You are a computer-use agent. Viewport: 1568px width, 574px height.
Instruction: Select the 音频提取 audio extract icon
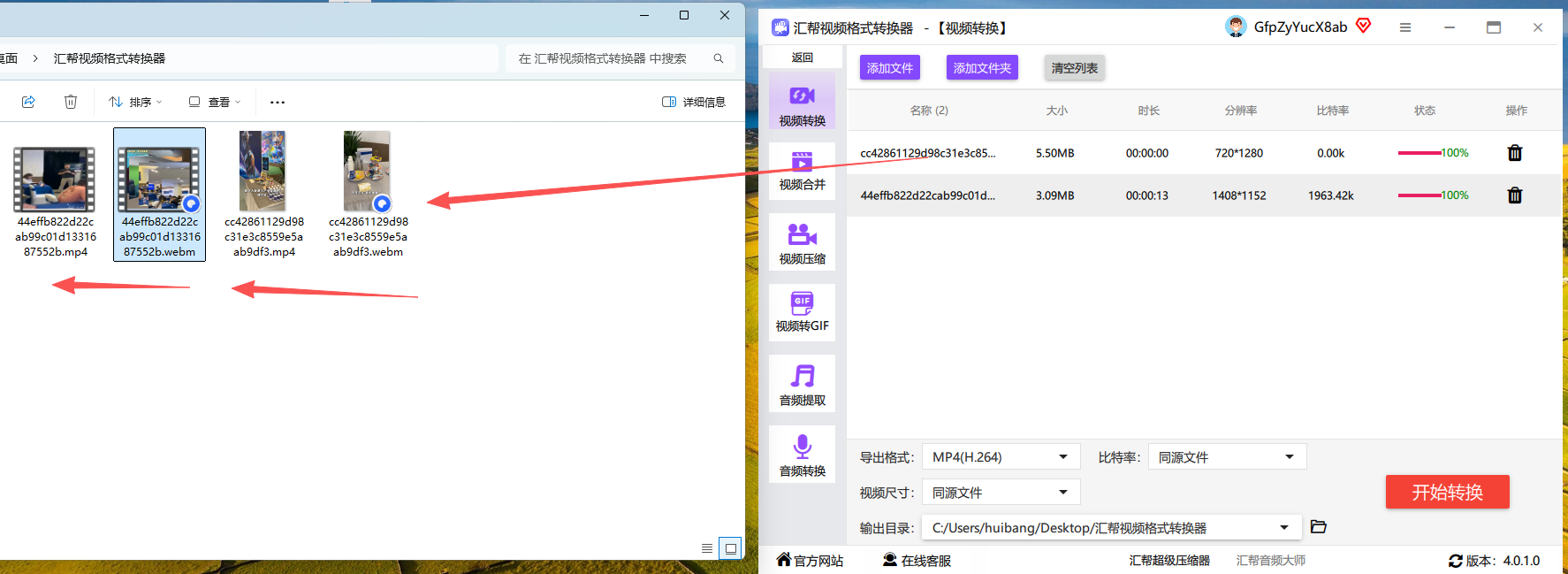pos(802,384)
